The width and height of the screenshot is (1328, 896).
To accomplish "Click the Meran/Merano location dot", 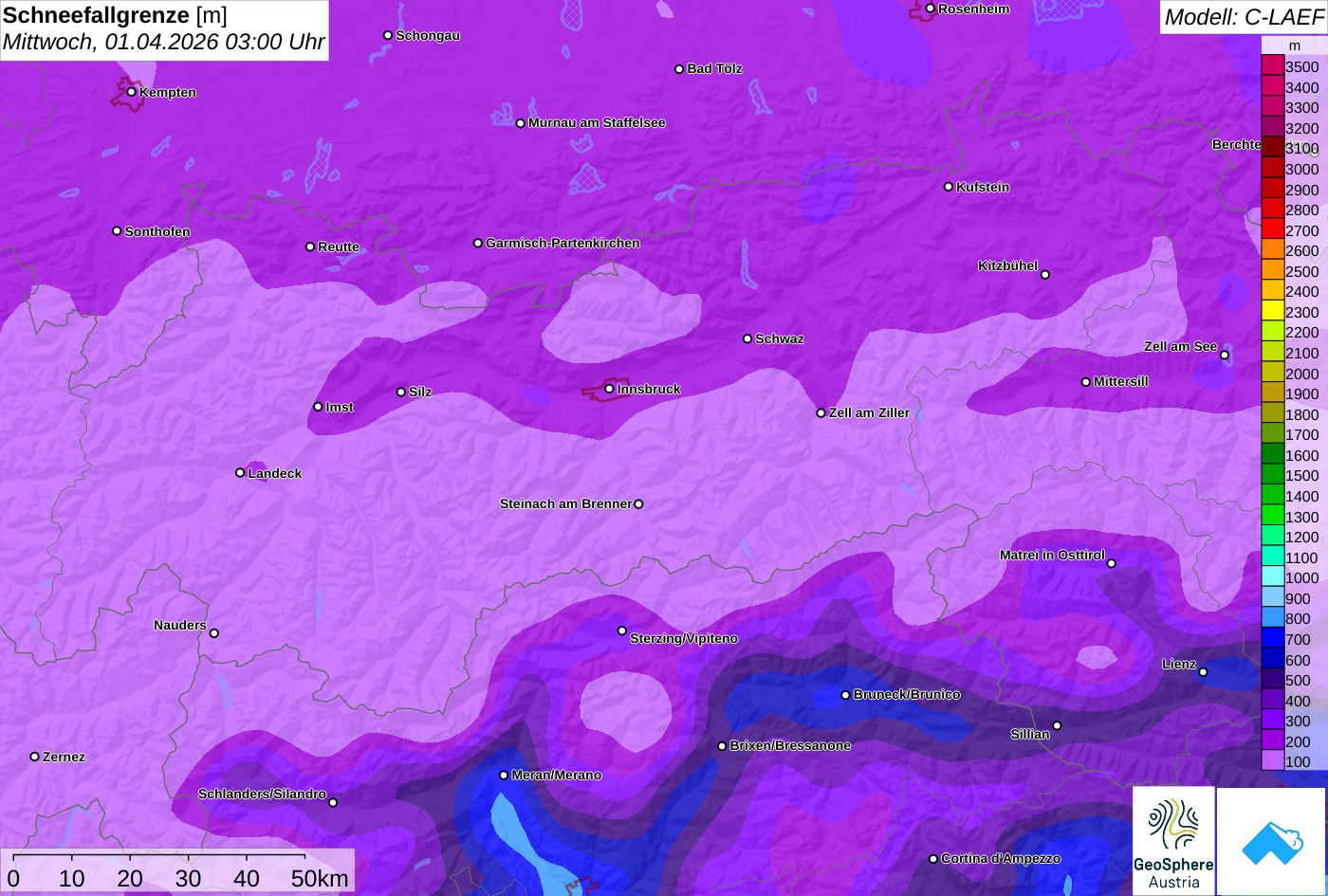I will point(504,775).
